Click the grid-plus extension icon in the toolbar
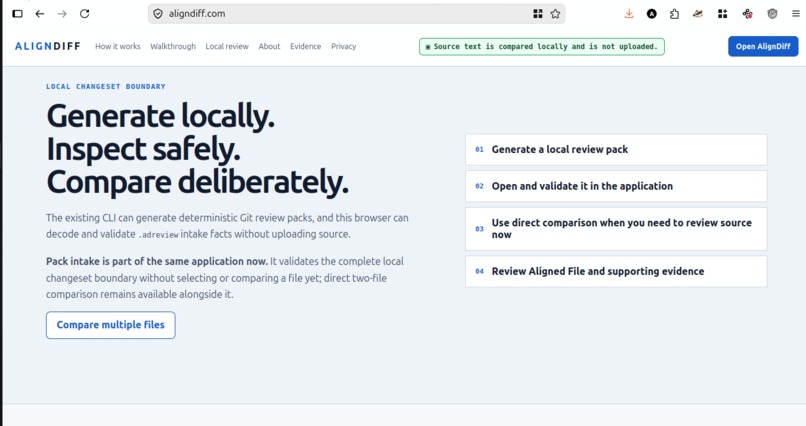The image size is (806, 426). 722,14
